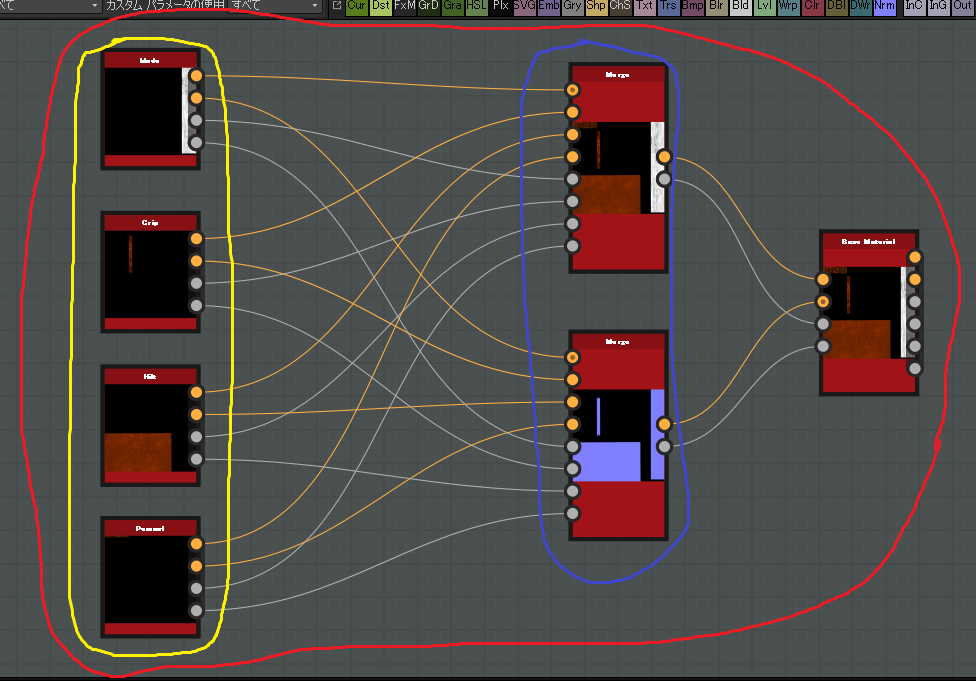Select the Merge node with rust preview
The image size is (976, 681).
[x=618, y=168]
